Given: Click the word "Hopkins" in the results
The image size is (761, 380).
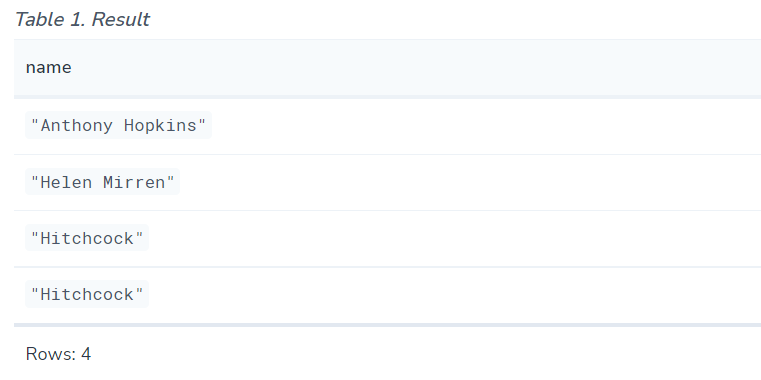Looking at the screenshot, I should [x=160, y=125].
